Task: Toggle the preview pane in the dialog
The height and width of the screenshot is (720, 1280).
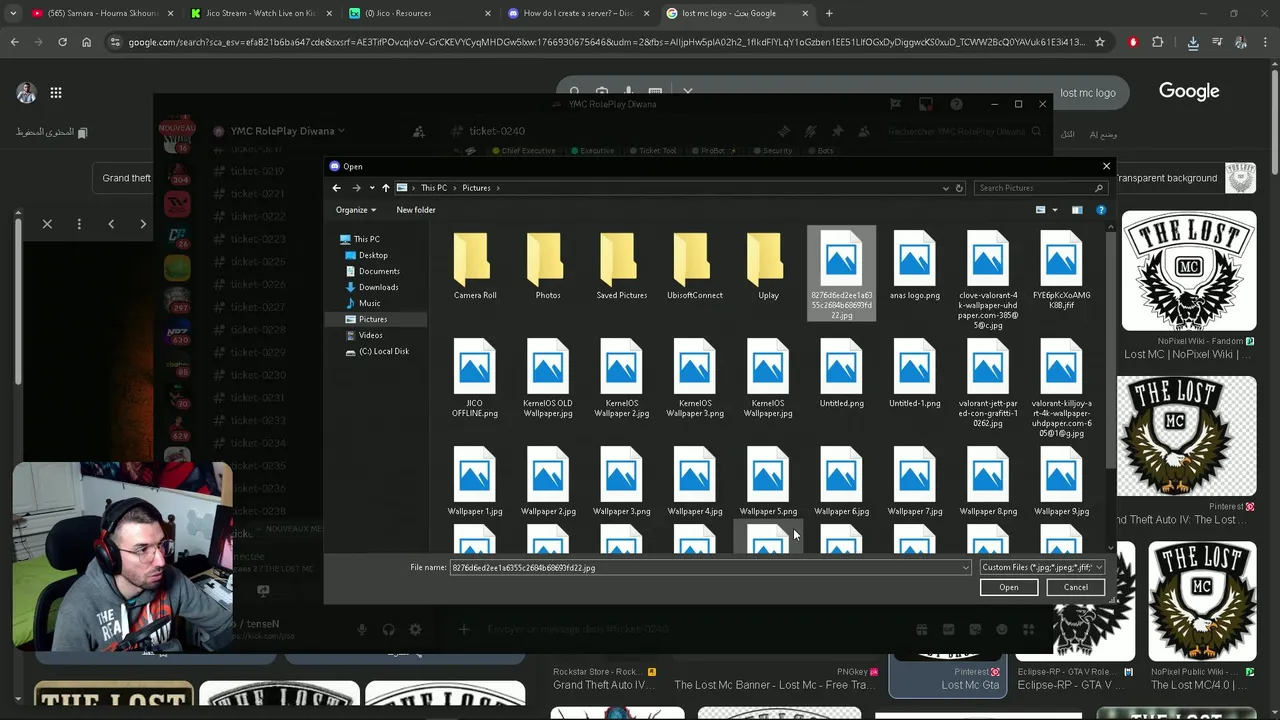Action: tap(1077, 210)
